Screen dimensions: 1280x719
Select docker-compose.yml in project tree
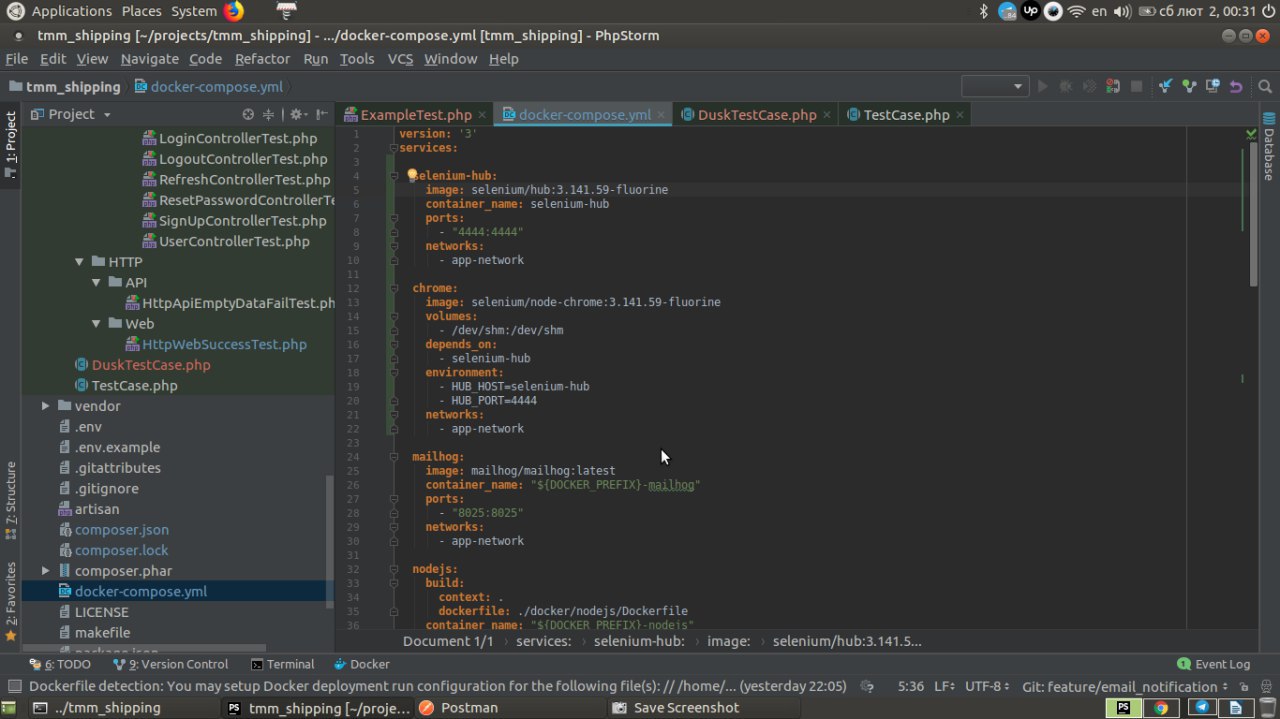coord(141,591)
